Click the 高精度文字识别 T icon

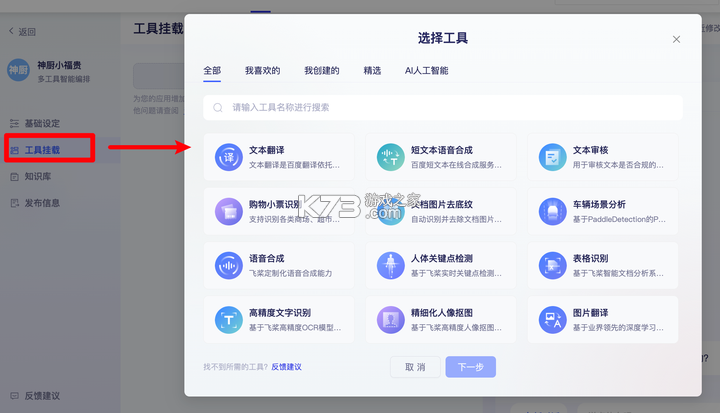pyautogui.click(x=229, y=320)
